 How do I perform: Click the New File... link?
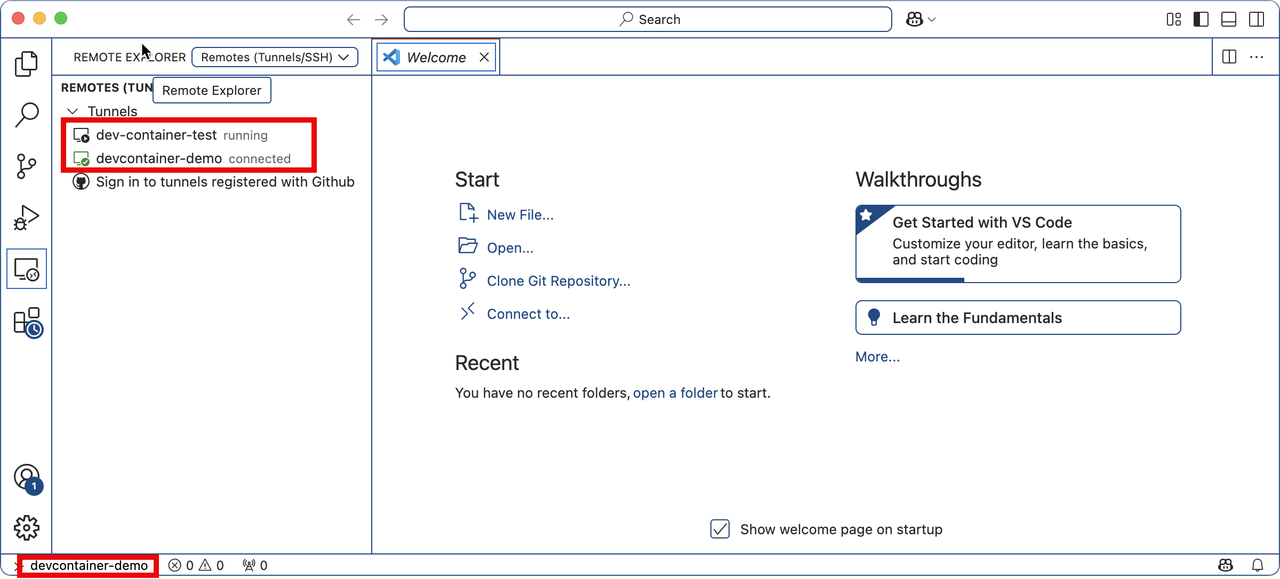point(520,215)
